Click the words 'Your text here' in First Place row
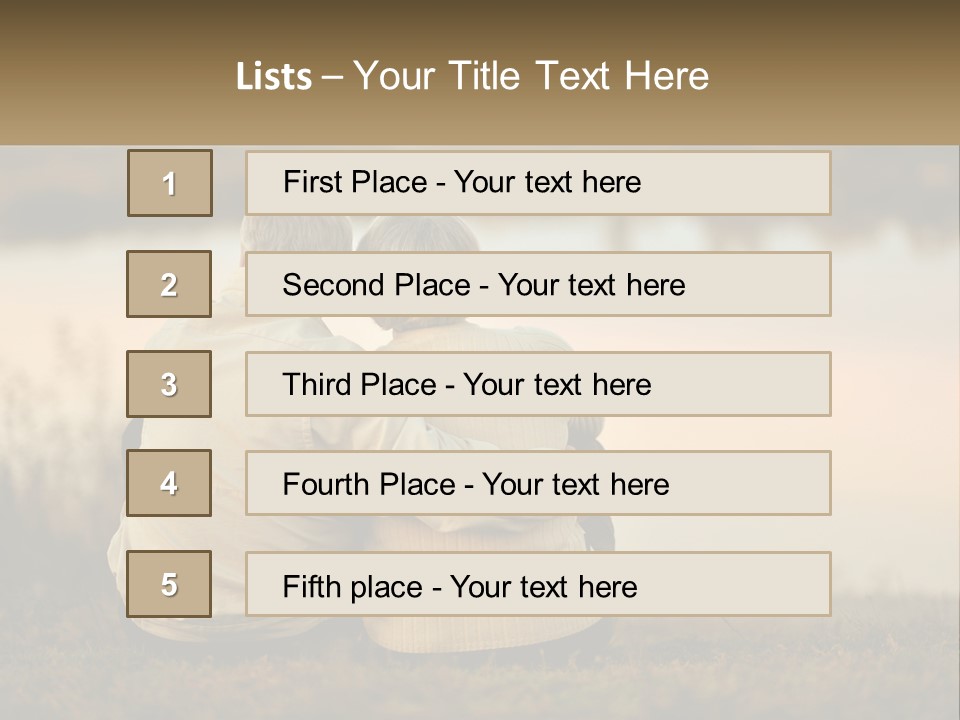 pyautogui.click(x=547, y=182)
